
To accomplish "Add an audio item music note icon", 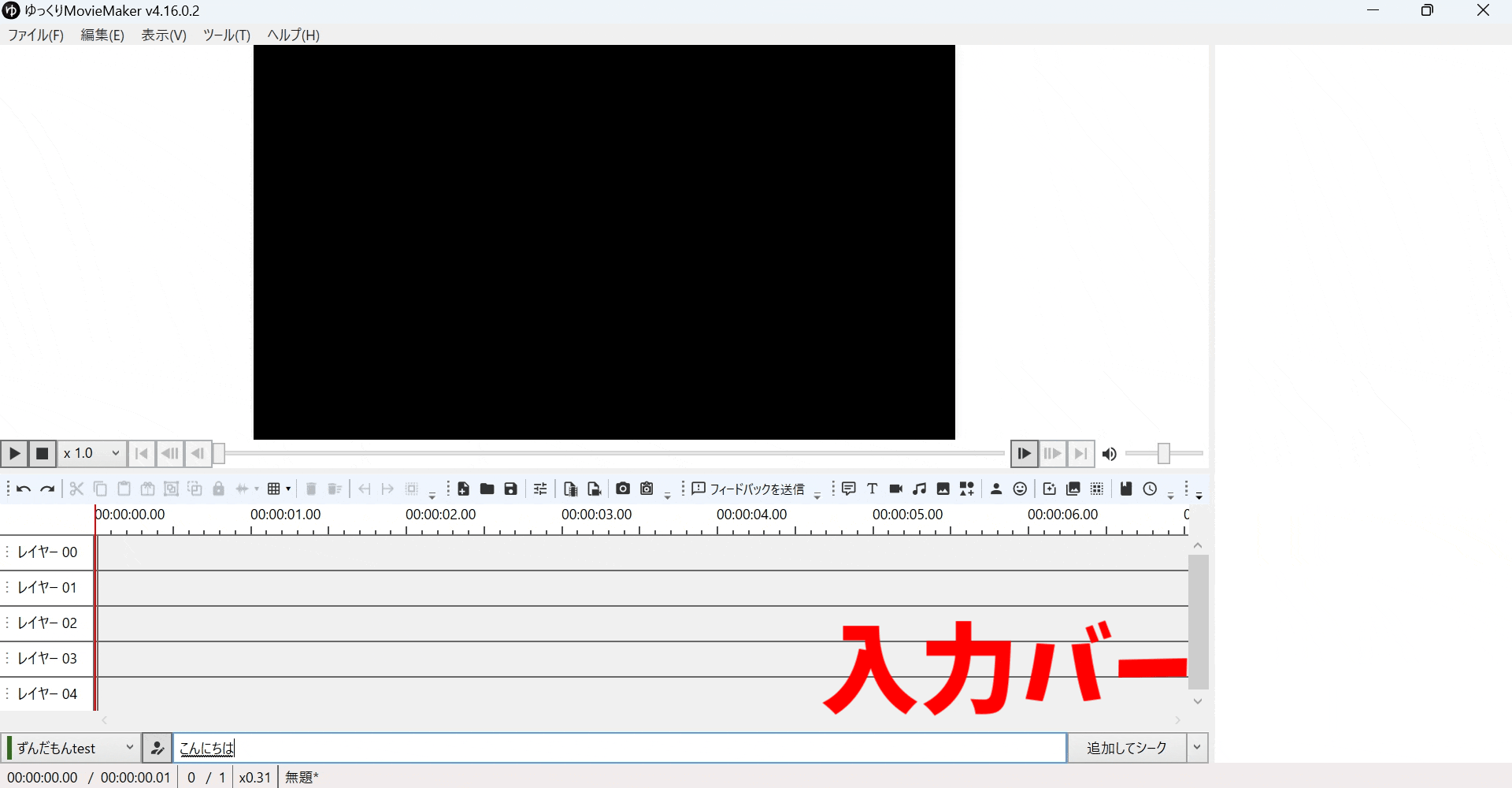I will (919, 489).
